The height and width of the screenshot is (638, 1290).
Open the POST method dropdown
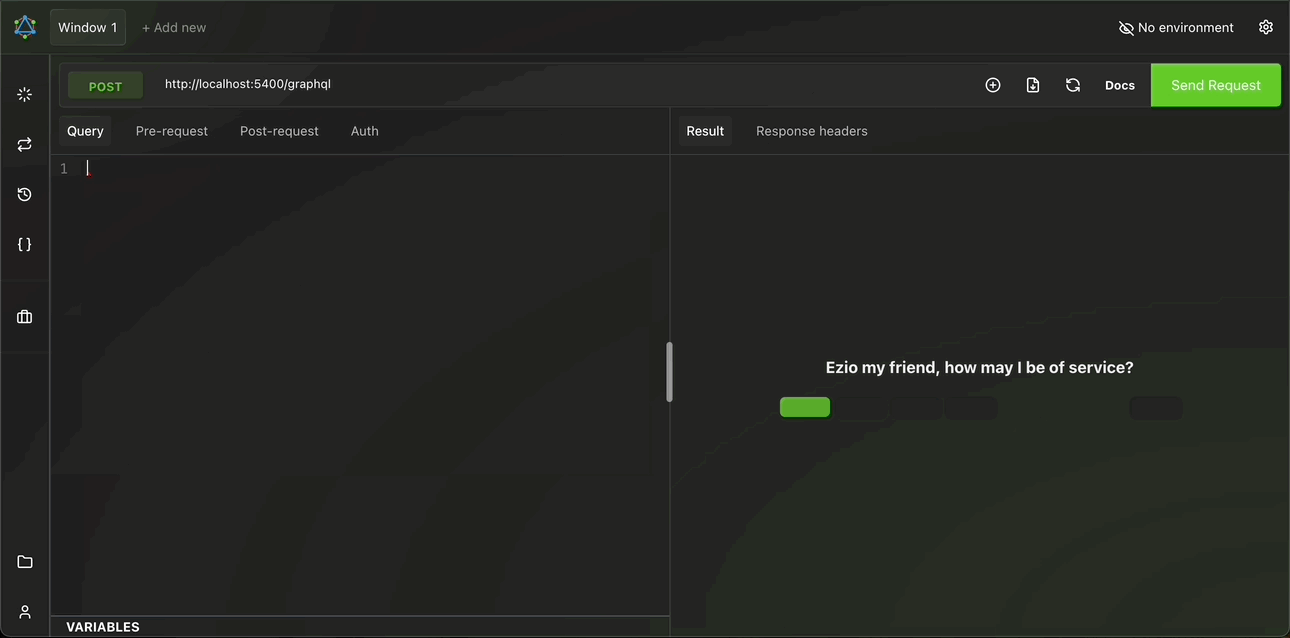pos(105,86)
